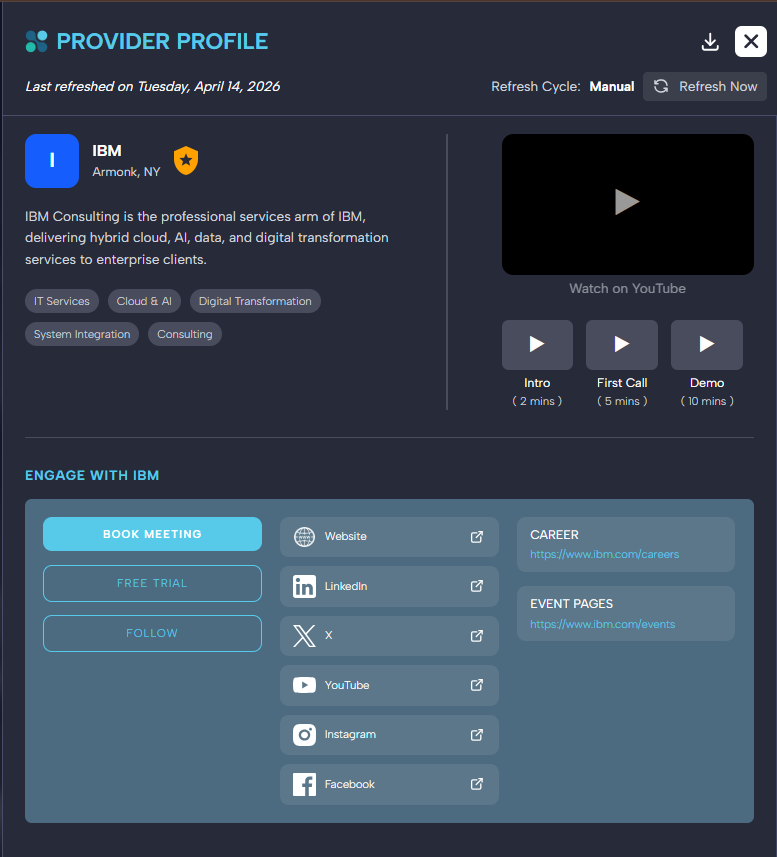Click the Provider Profile logo dots
777x857 pixels.
click(x=37, y=42)
